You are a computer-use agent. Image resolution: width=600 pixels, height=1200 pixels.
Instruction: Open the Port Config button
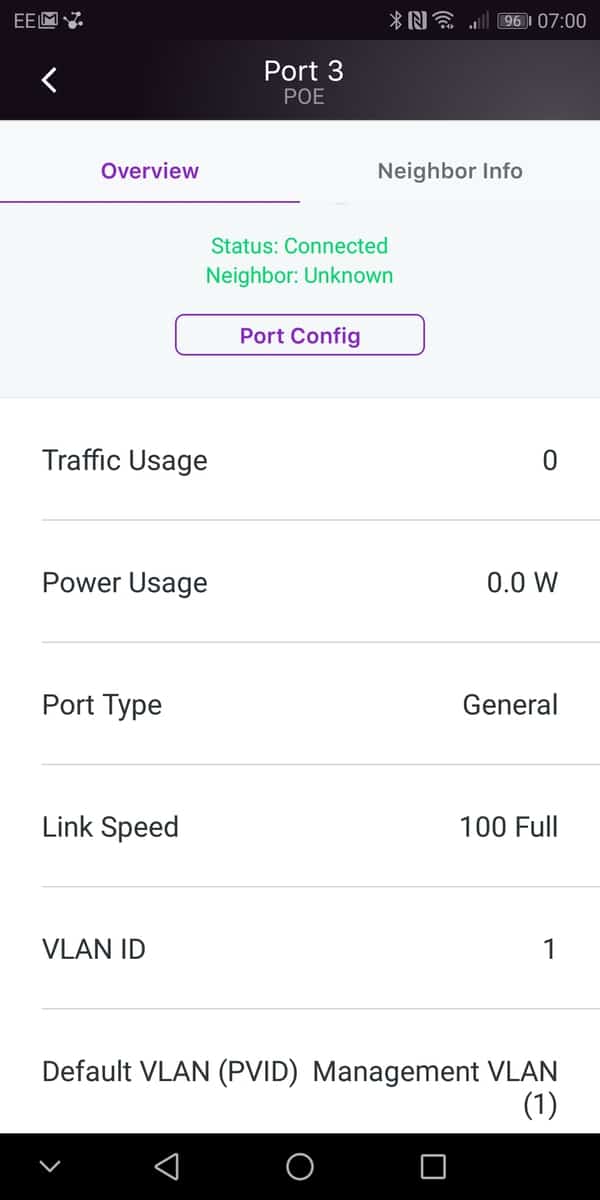(300, 335)
